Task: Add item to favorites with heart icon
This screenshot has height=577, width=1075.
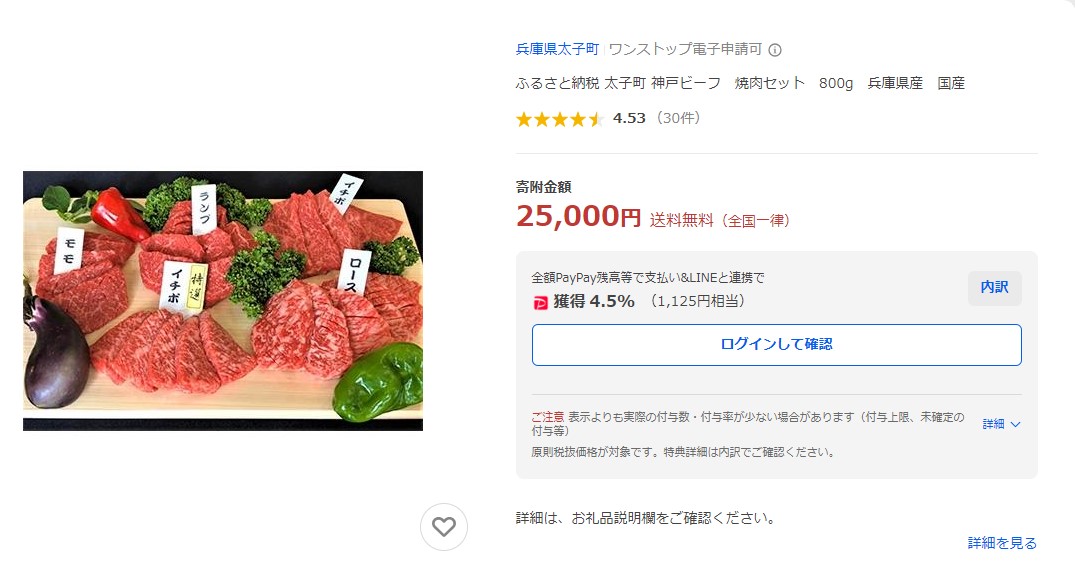Action: click(x=444, y=527)
